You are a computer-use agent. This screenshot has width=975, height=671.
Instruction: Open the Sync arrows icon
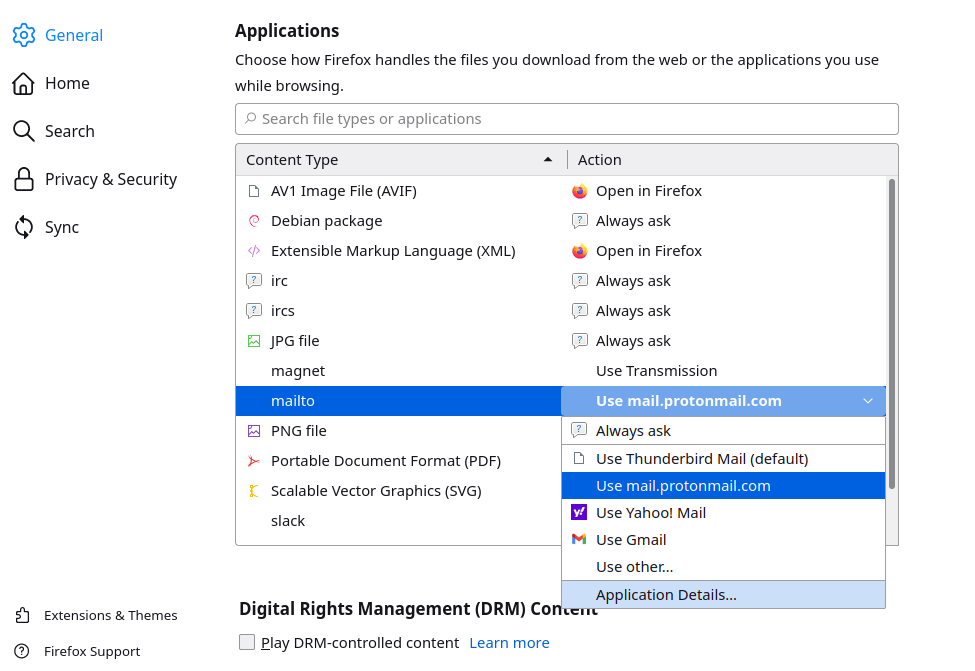24,227
